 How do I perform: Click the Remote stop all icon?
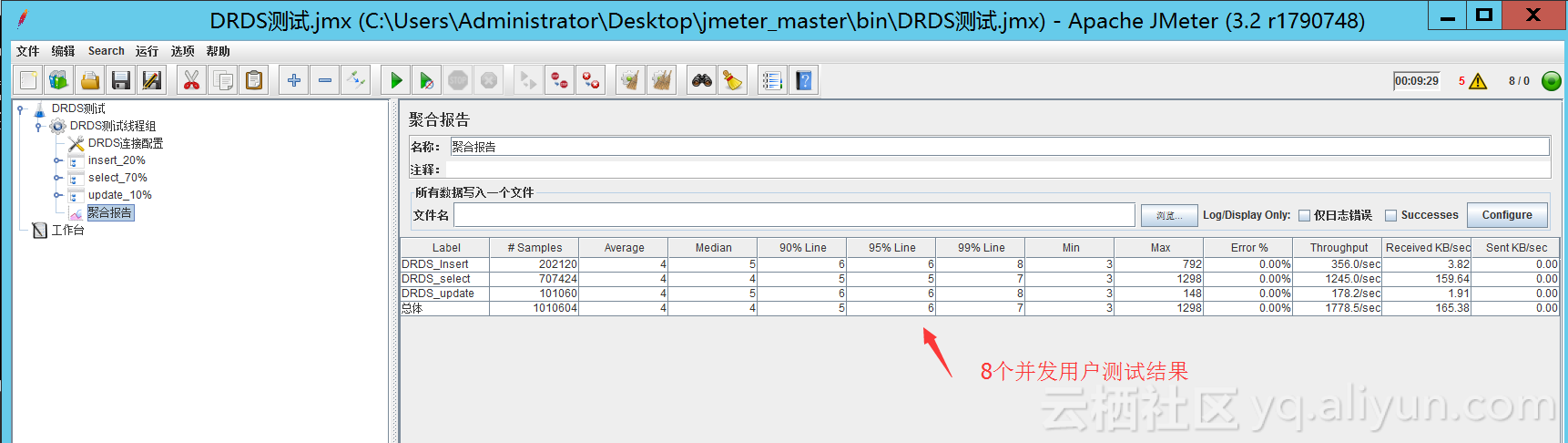[560, 80]
